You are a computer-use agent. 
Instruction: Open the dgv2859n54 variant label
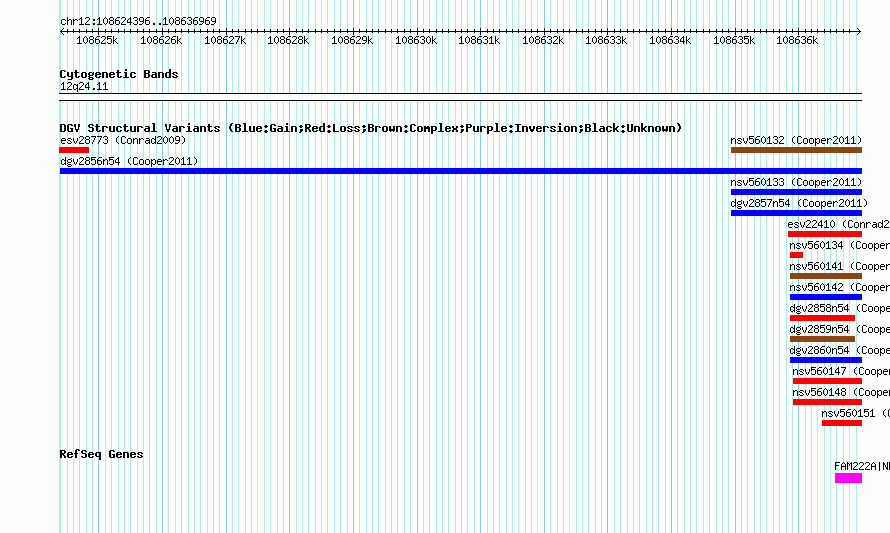click(x=839, y=329)
